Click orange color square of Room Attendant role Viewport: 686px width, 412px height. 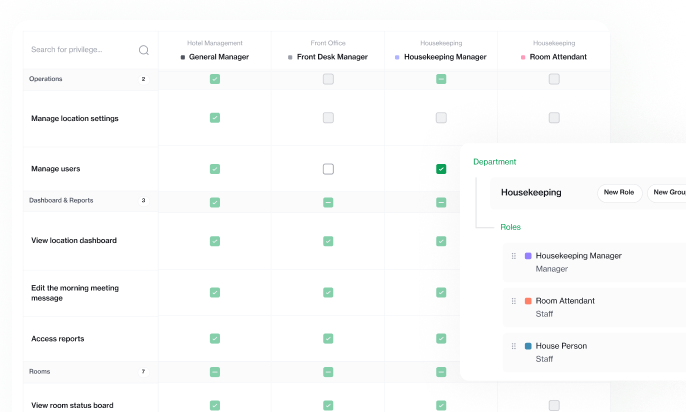click(528, 301)
